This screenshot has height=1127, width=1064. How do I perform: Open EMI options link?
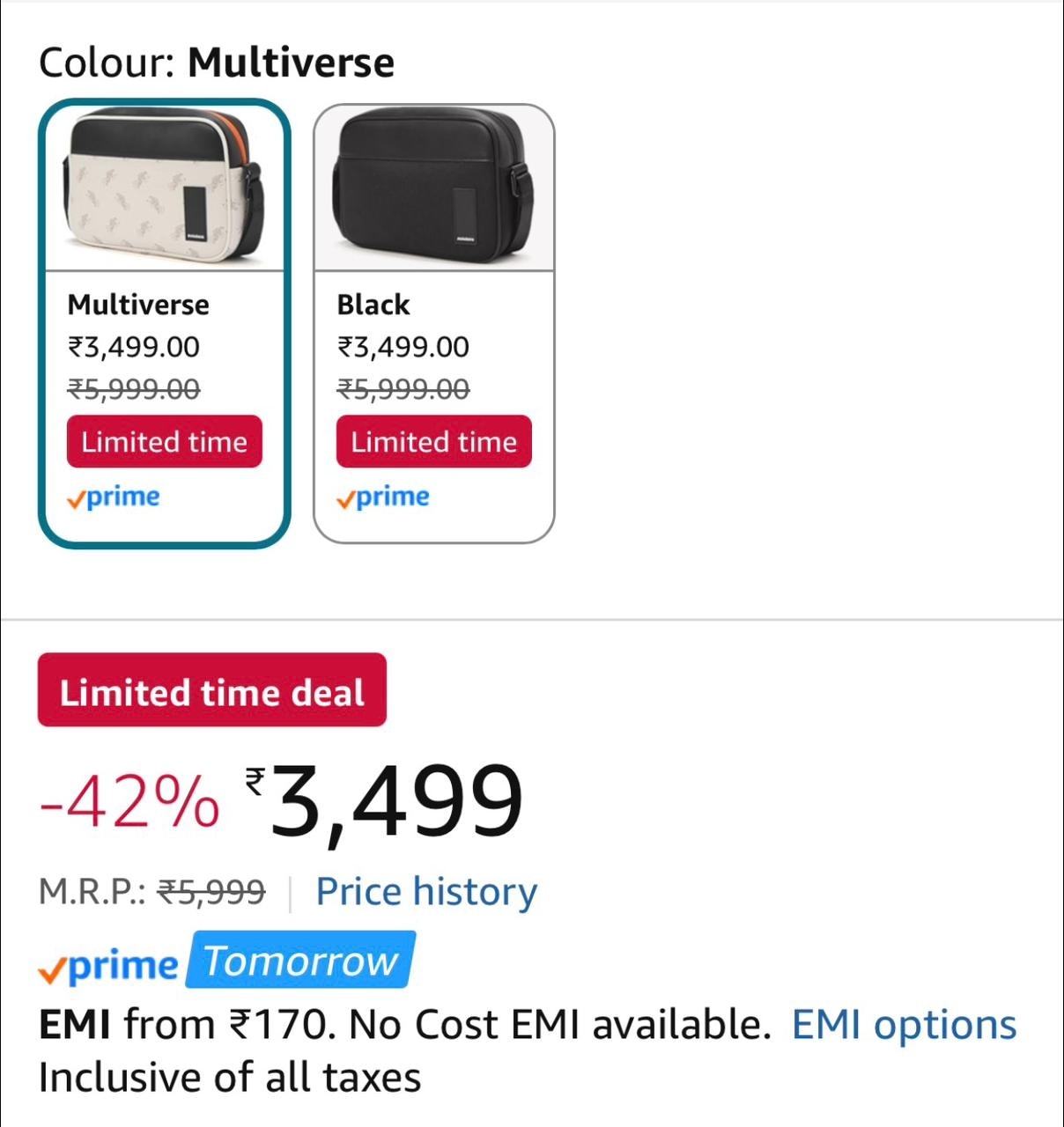pos(904,1025)
